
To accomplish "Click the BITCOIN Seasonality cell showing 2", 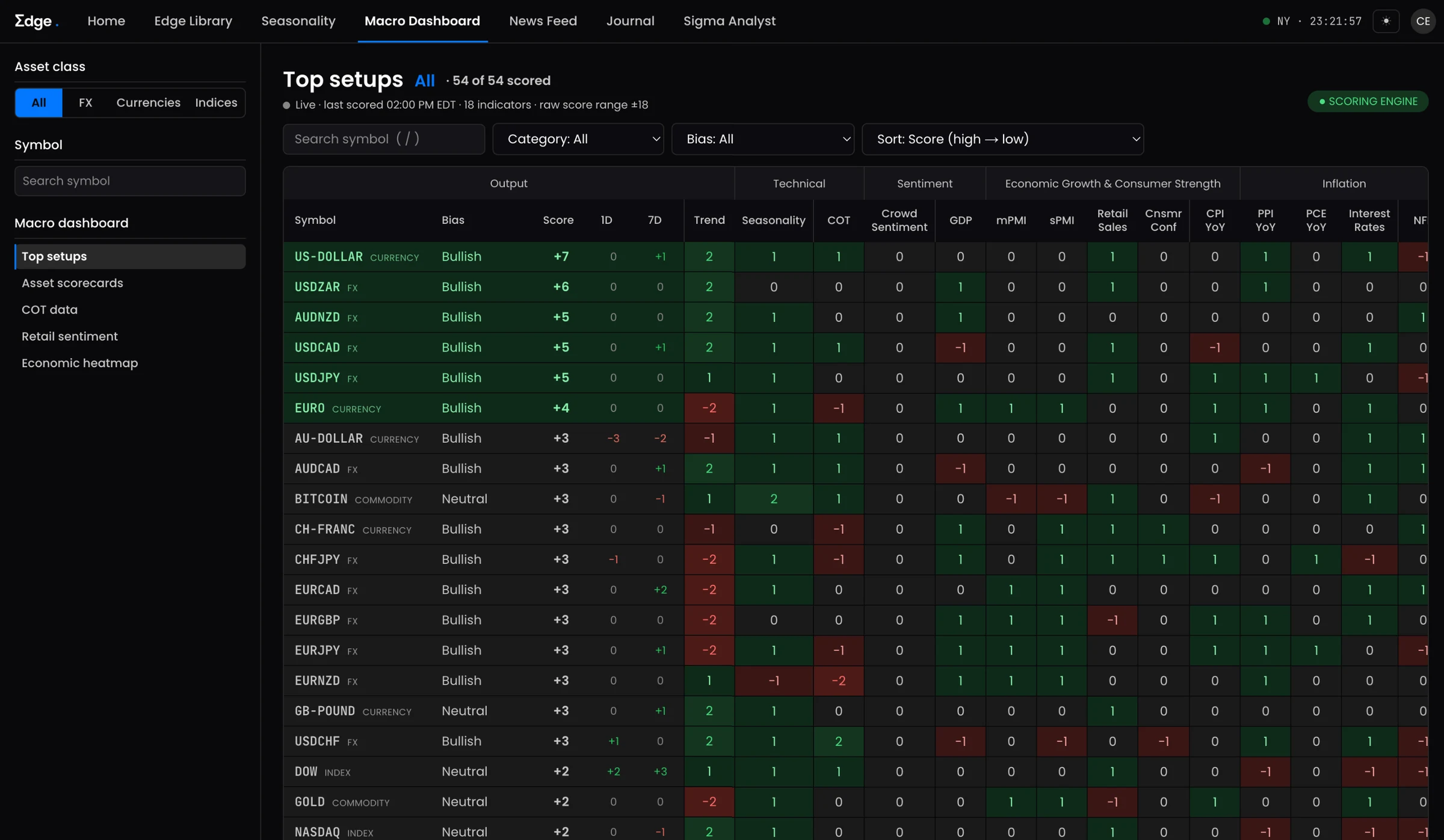I will (773, 499).
